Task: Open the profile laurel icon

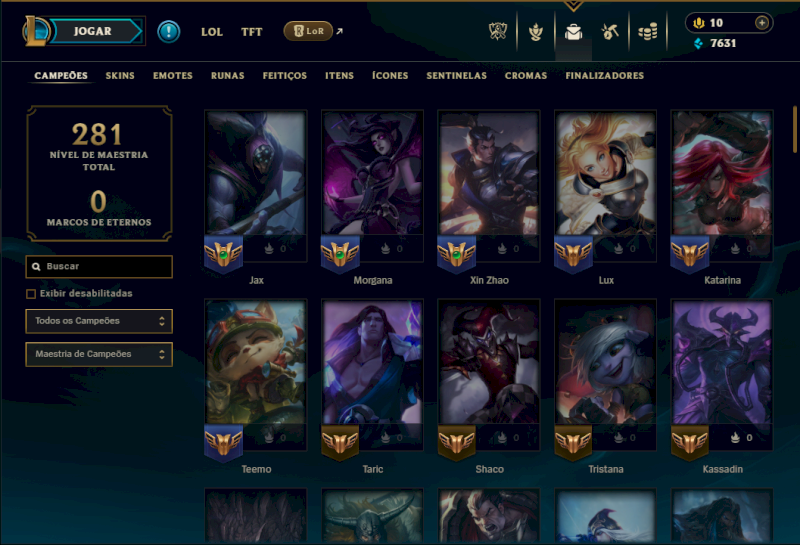Action: (536, 32)
